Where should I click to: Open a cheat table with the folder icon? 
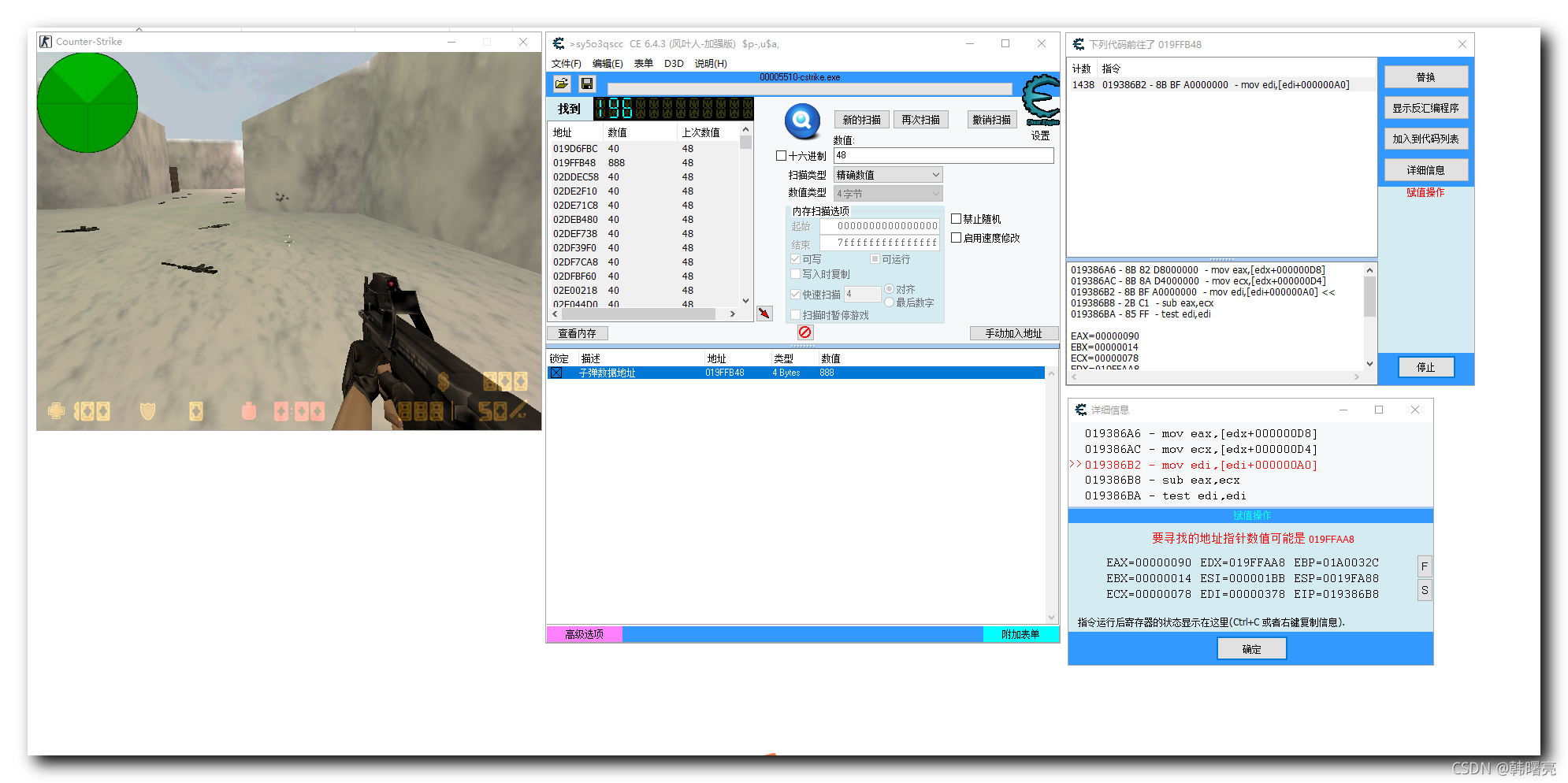(x=562, y=83)
